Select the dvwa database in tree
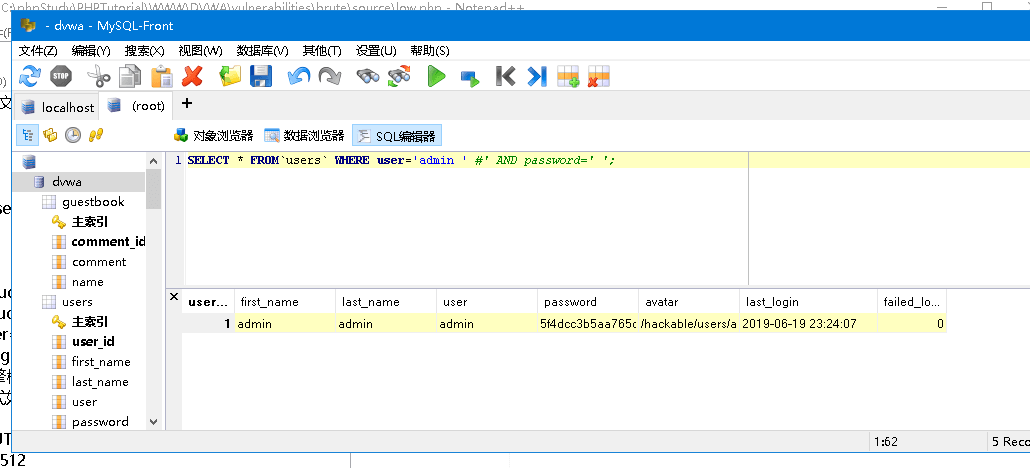Image resolution: width=1030 pixels, height=468 pixels. point(66,181)
